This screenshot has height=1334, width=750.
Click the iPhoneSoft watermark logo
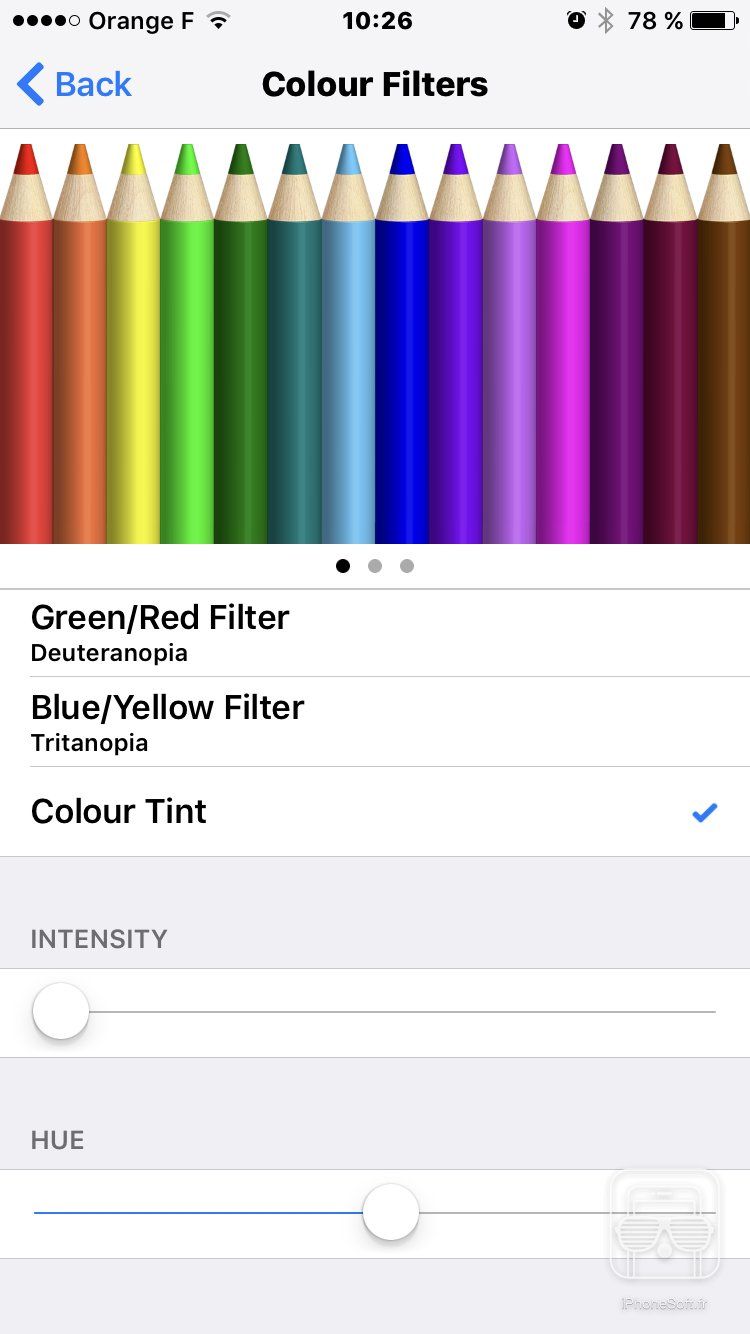665,1226
